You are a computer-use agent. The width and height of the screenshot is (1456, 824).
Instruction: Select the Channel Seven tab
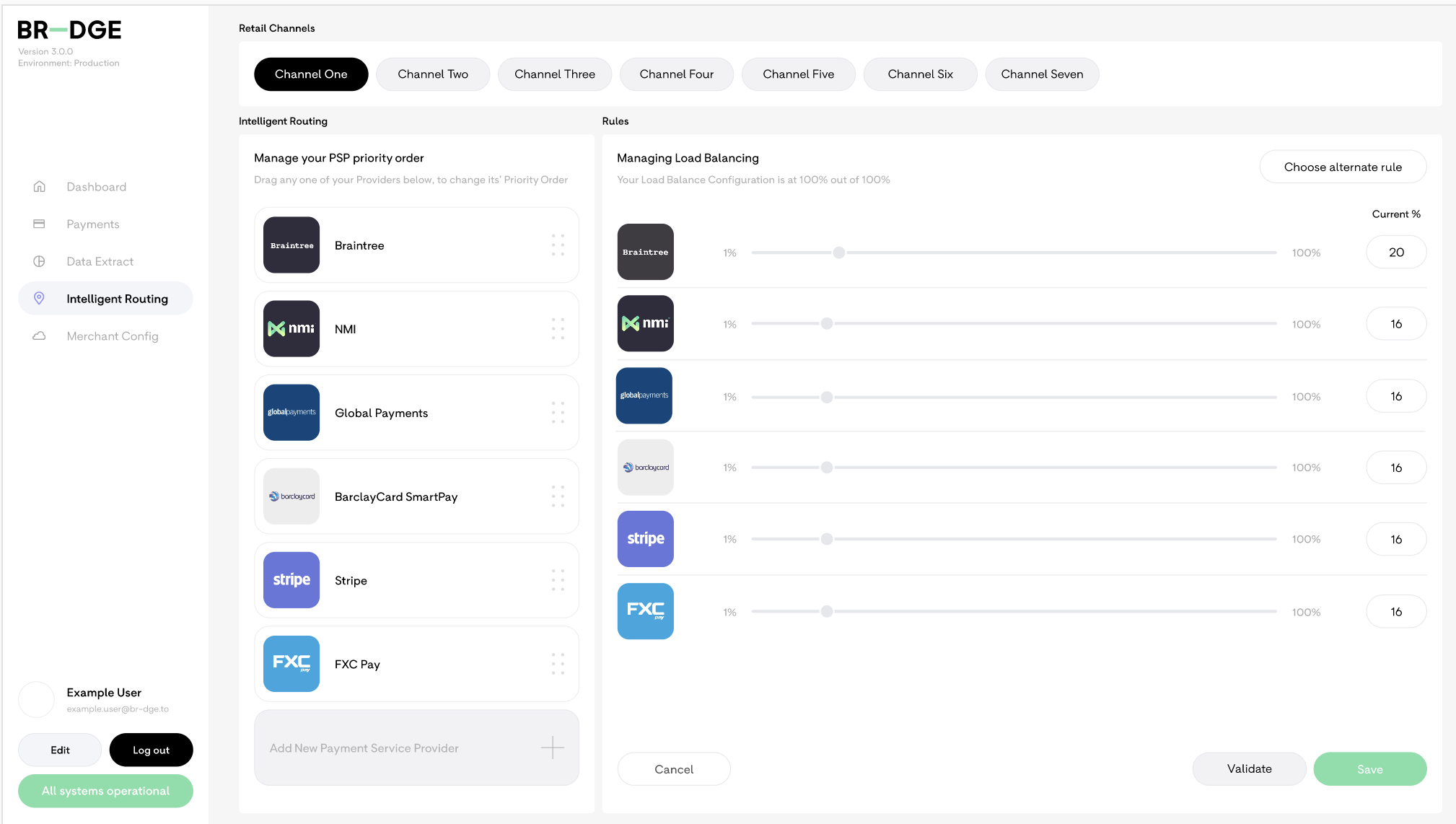[x=1043, y=74]
